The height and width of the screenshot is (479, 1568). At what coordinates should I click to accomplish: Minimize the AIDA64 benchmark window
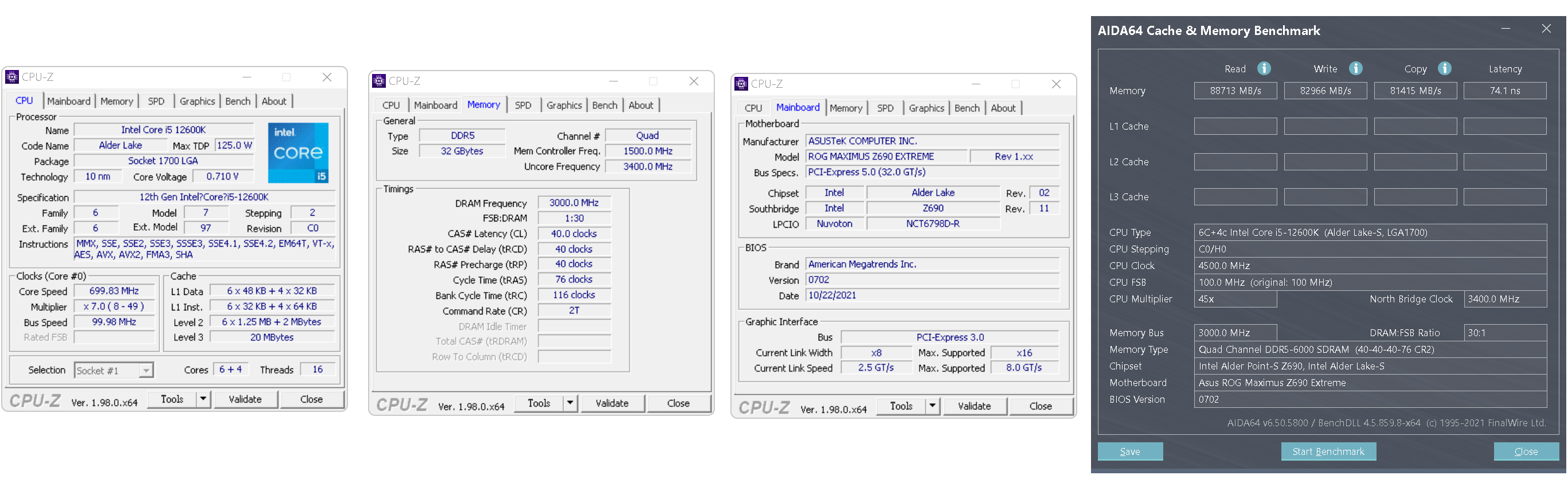pos(1506,29)
